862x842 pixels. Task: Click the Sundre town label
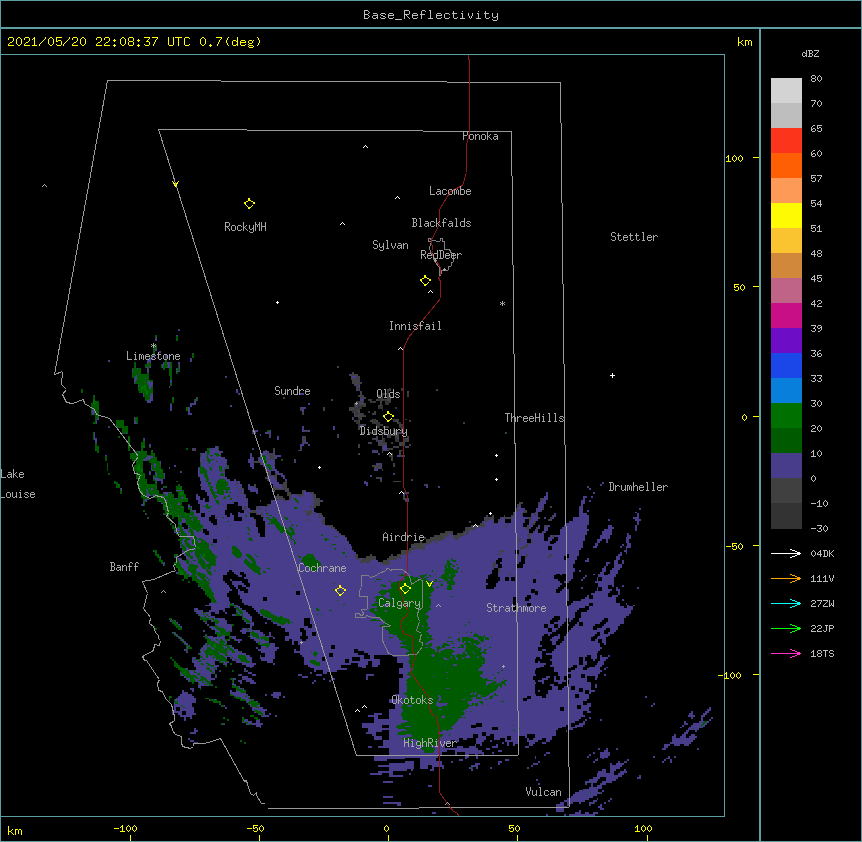click(292, 391)
